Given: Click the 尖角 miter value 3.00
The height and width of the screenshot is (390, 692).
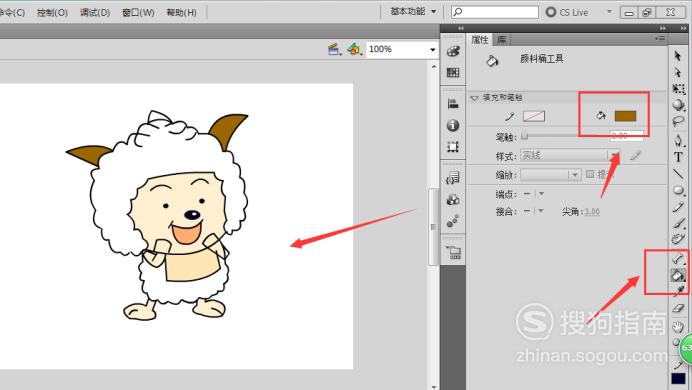Looking at the screenshot, I should [592, 212].
